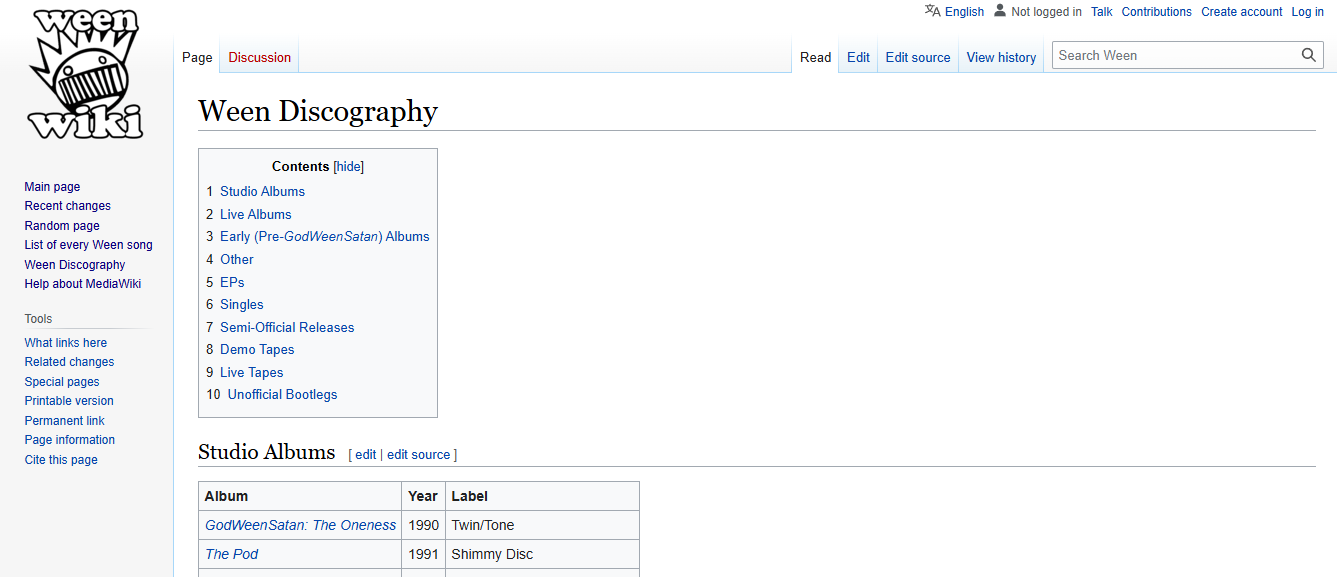The image size is (1337, 577).
Task: Click Create account
Action: pyautogui.click(x=1242, y=12)
